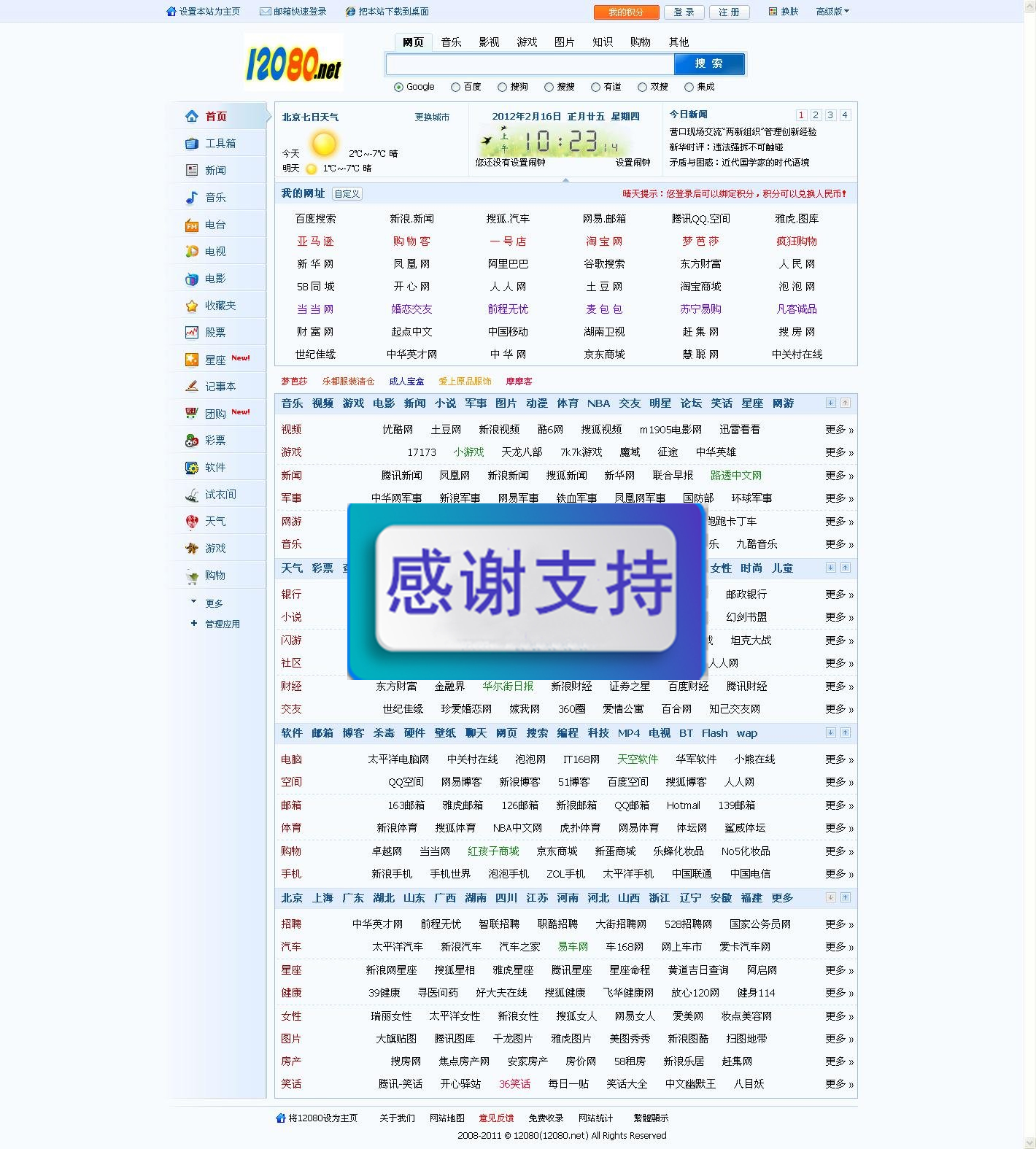This screenshot has width=1036, height=1149.
Task: Open the 电台 FM radio icon in sidebar
Action: (192, 225)
